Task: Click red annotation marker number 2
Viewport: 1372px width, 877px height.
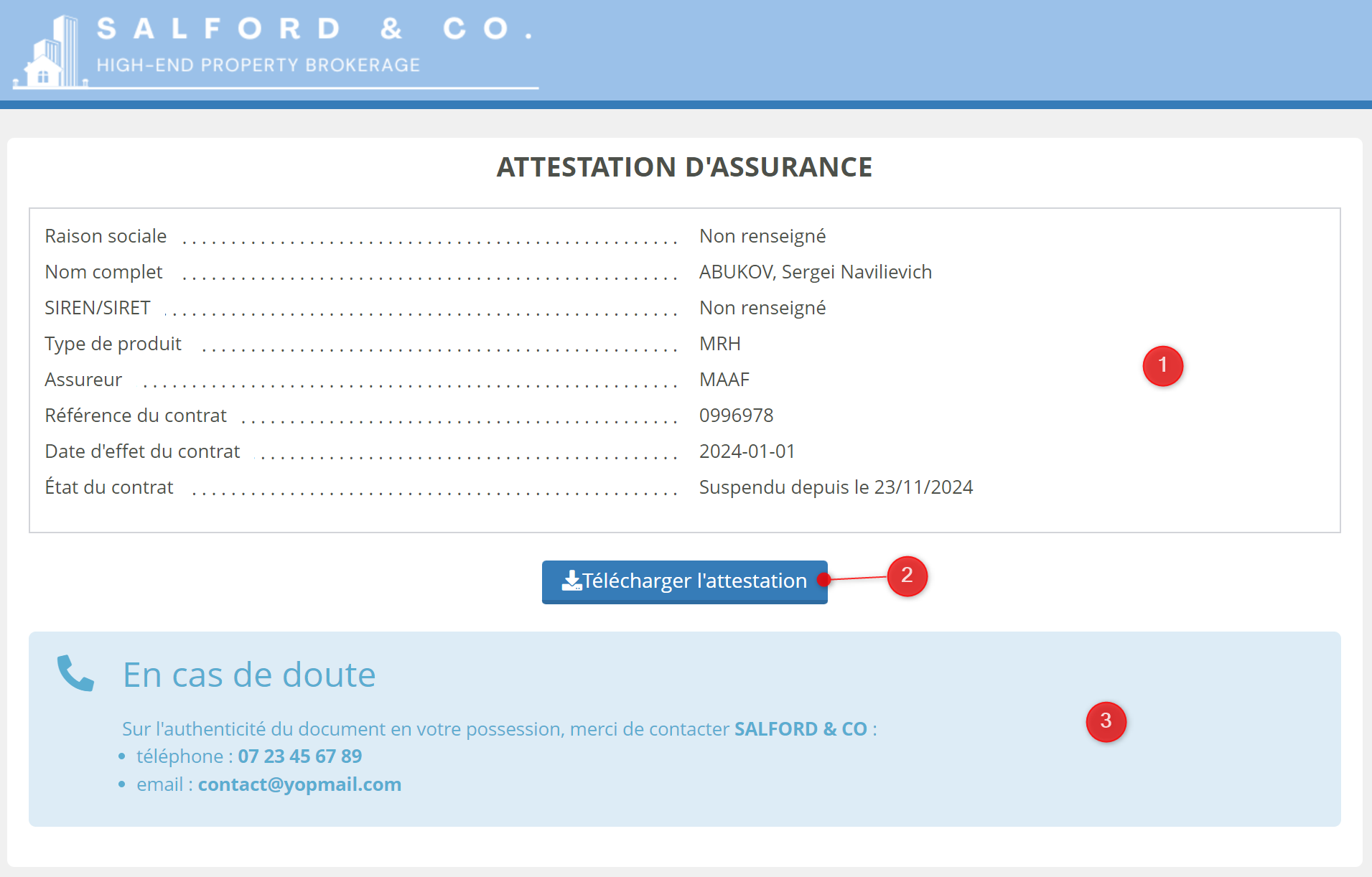Action: tap(907, 576)
